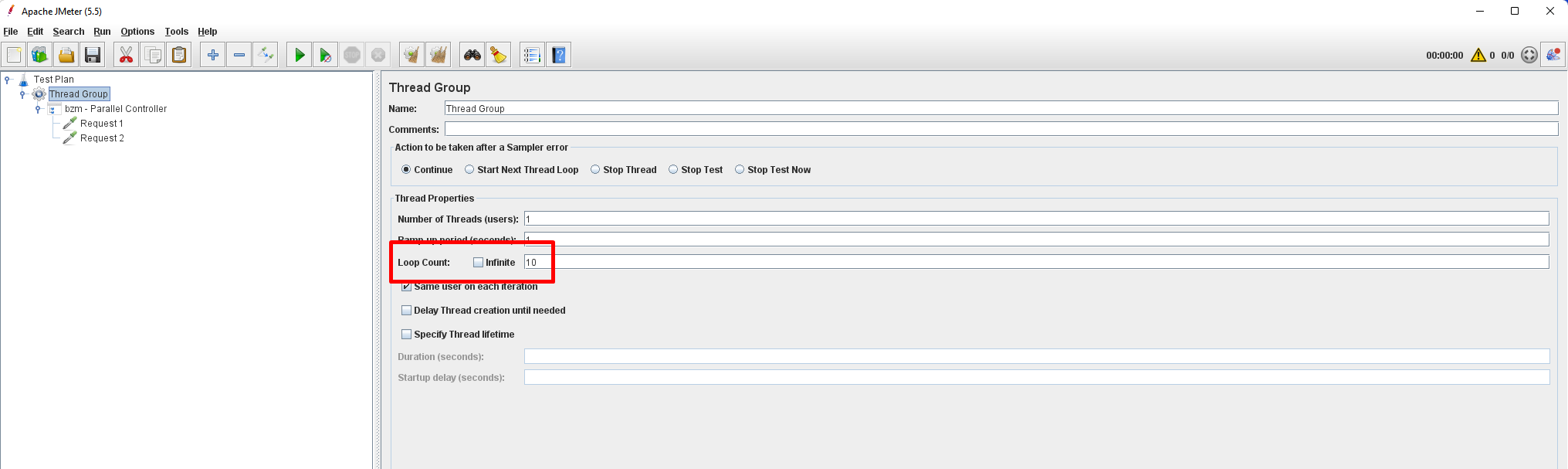Click the Duration (seconds) field

click(1037, 357)
